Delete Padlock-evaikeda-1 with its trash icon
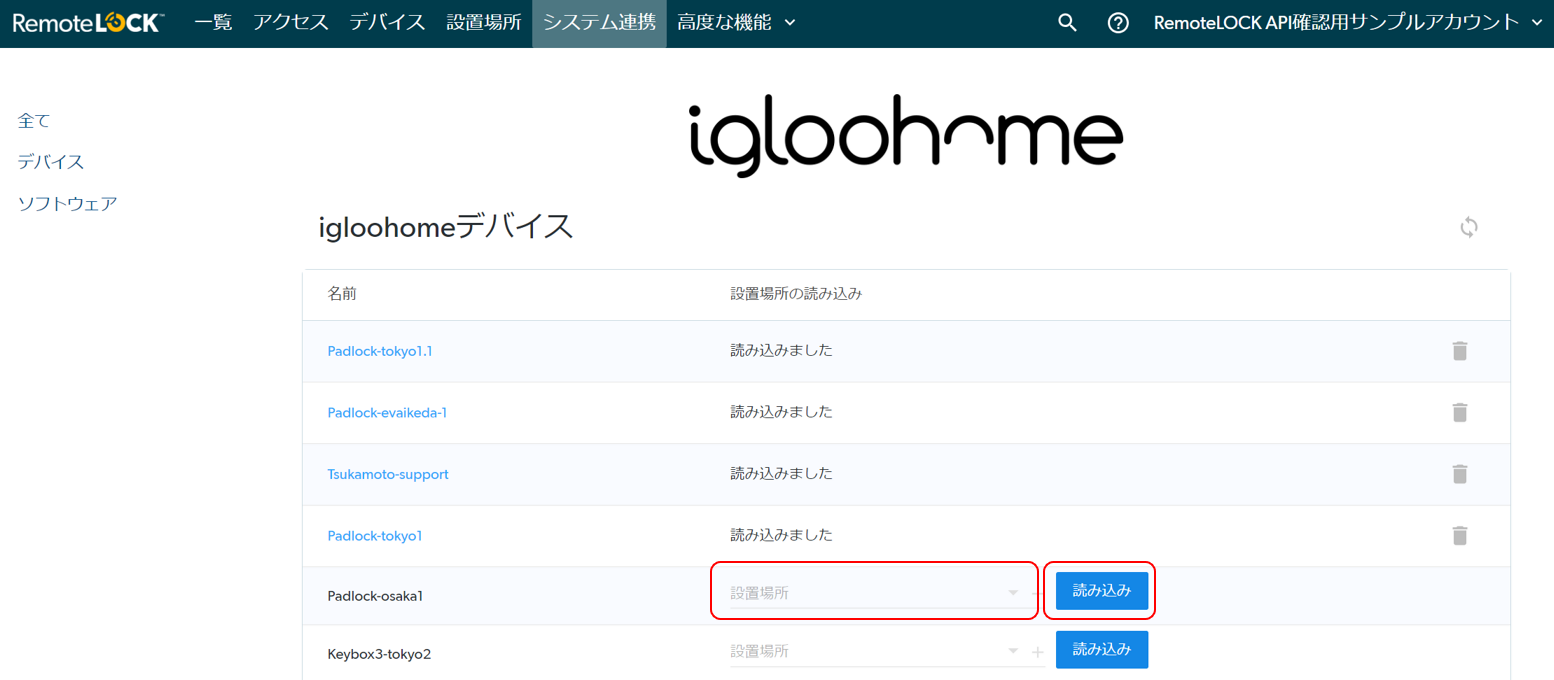1554x680 pixels. coord(1460,412)
